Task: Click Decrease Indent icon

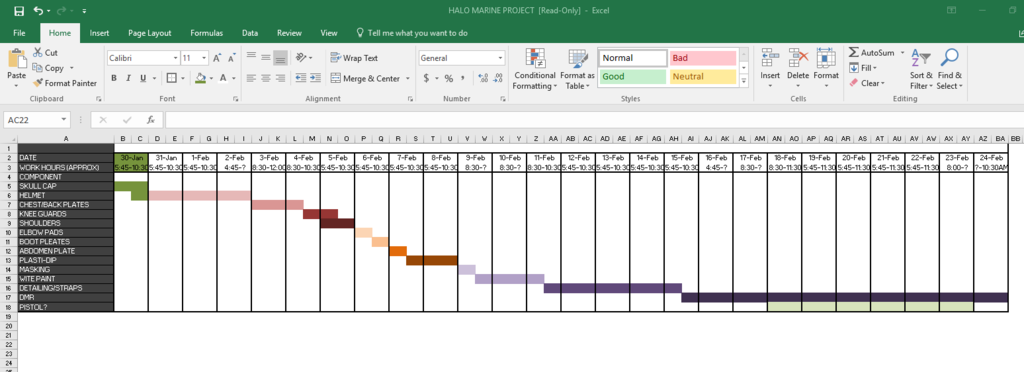Action: tap(300, 78)
